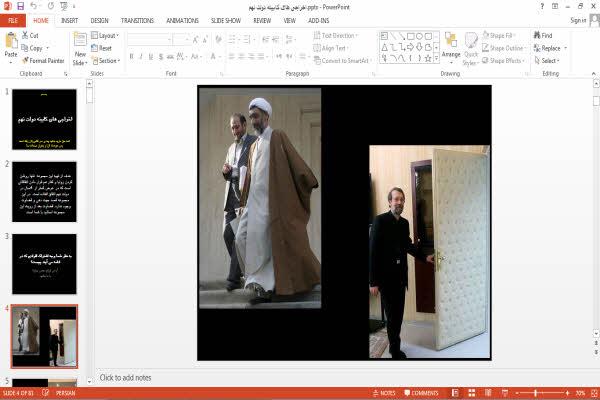Image resolution: width=600 pixels, height=400 pixels.
Task: Open the Layout dropdown
Action: pyautogui.click(x=105, y=36)
